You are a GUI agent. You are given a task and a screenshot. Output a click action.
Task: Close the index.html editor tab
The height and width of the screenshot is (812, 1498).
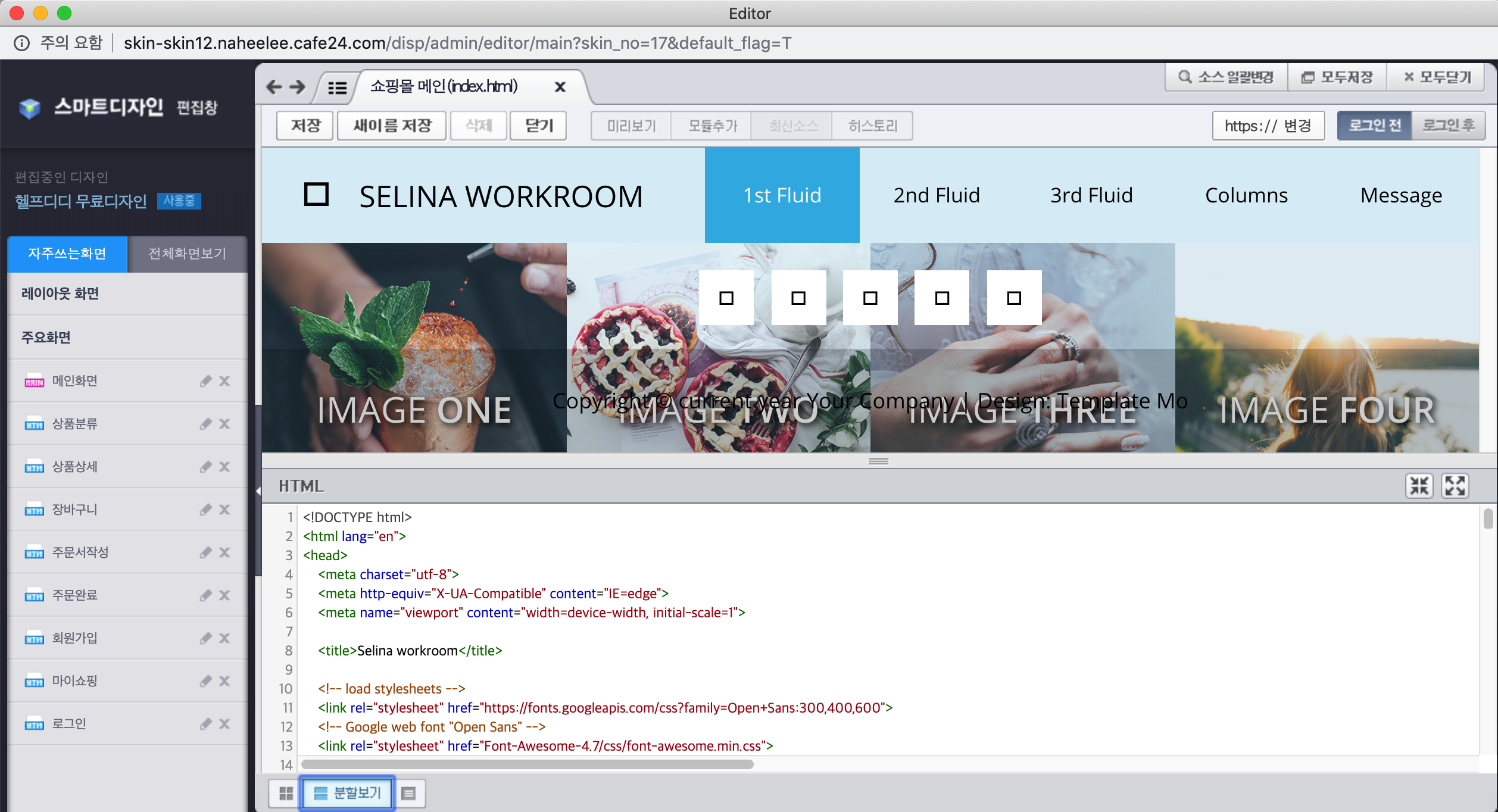(560, 87)
